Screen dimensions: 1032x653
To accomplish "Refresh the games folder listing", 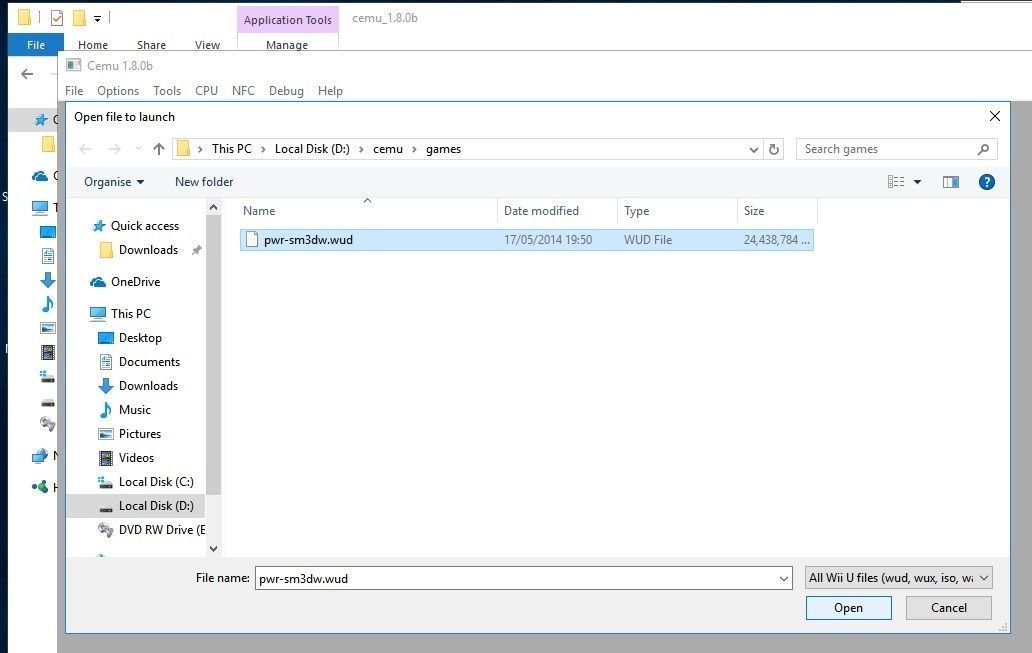I will point(774,149).
